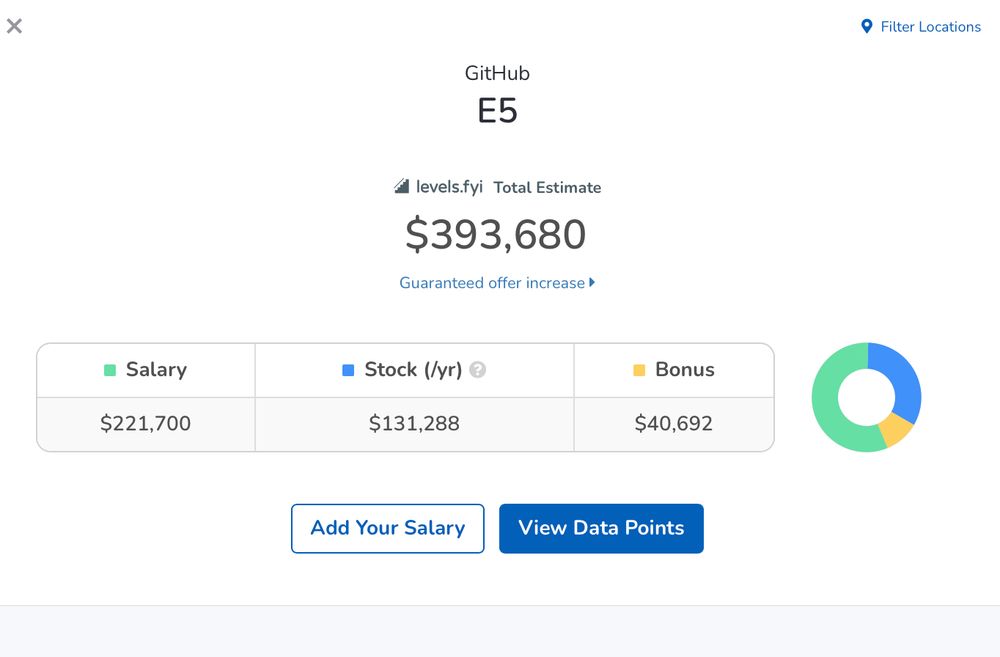Click the Add Your Salary button
This screenshot has width=1000, height=657.
point(388,528)
